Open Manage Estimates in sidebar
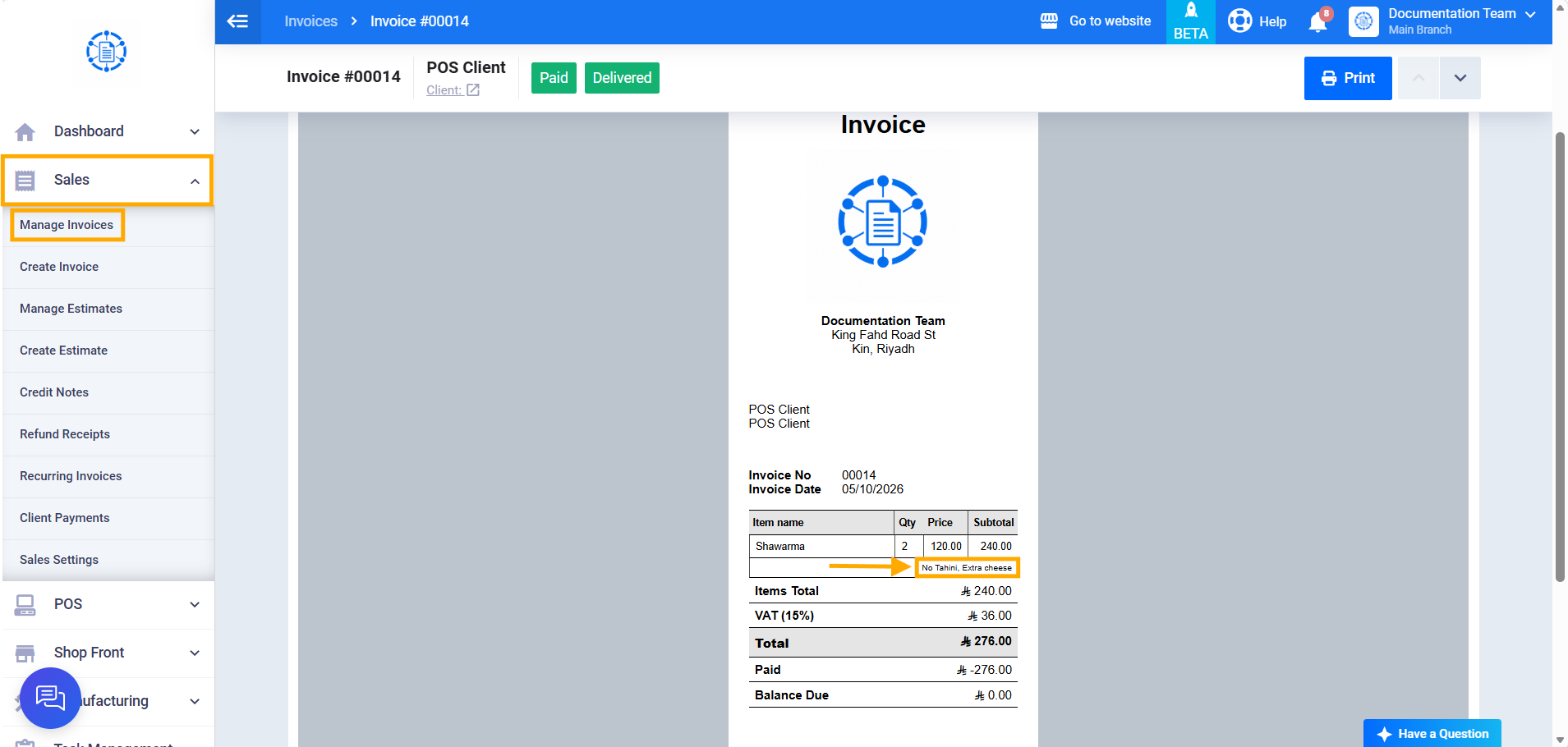1568x747 pixels. coord(71,309)
